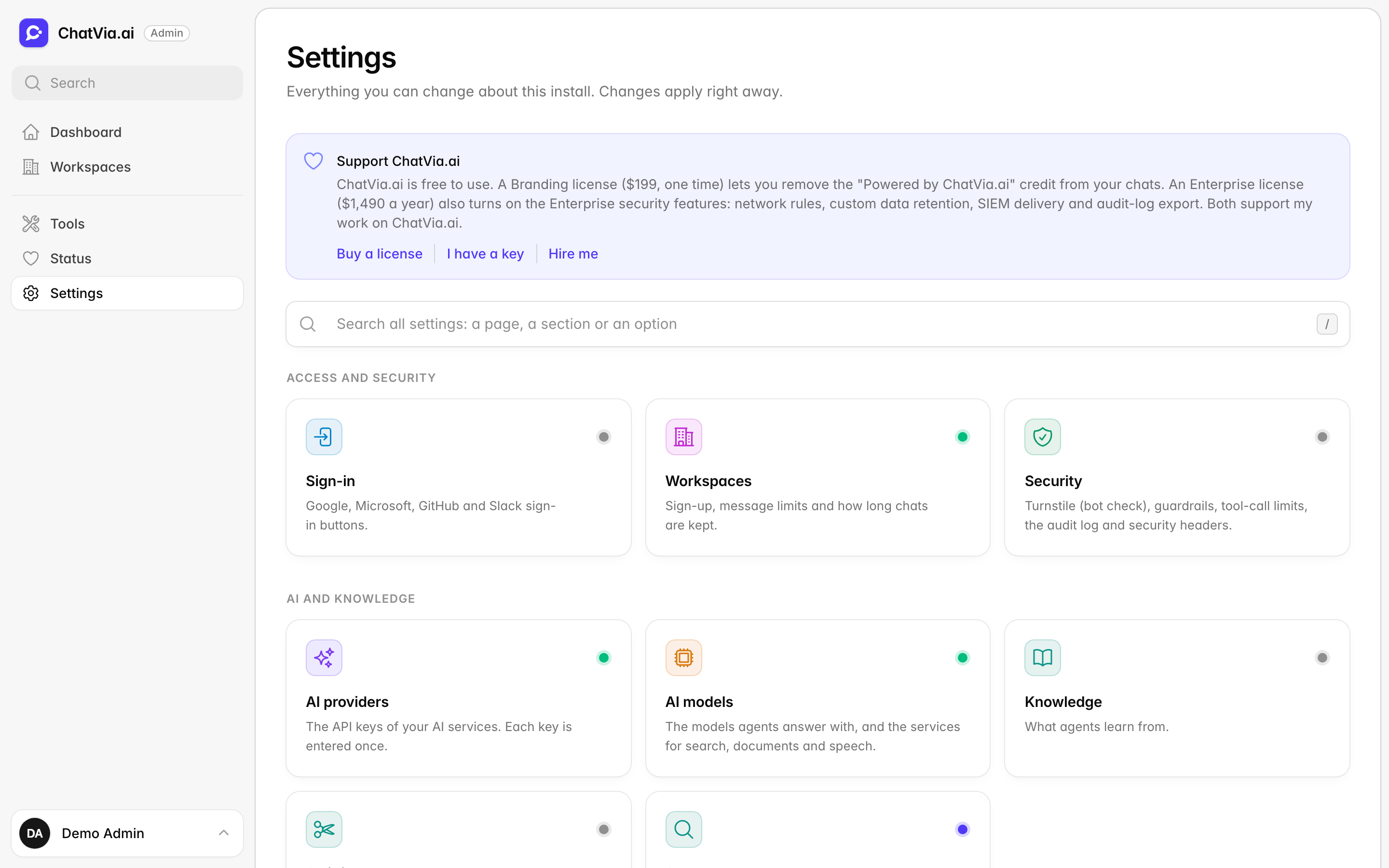Open Workspaces in the sidebar

[127, 167]
